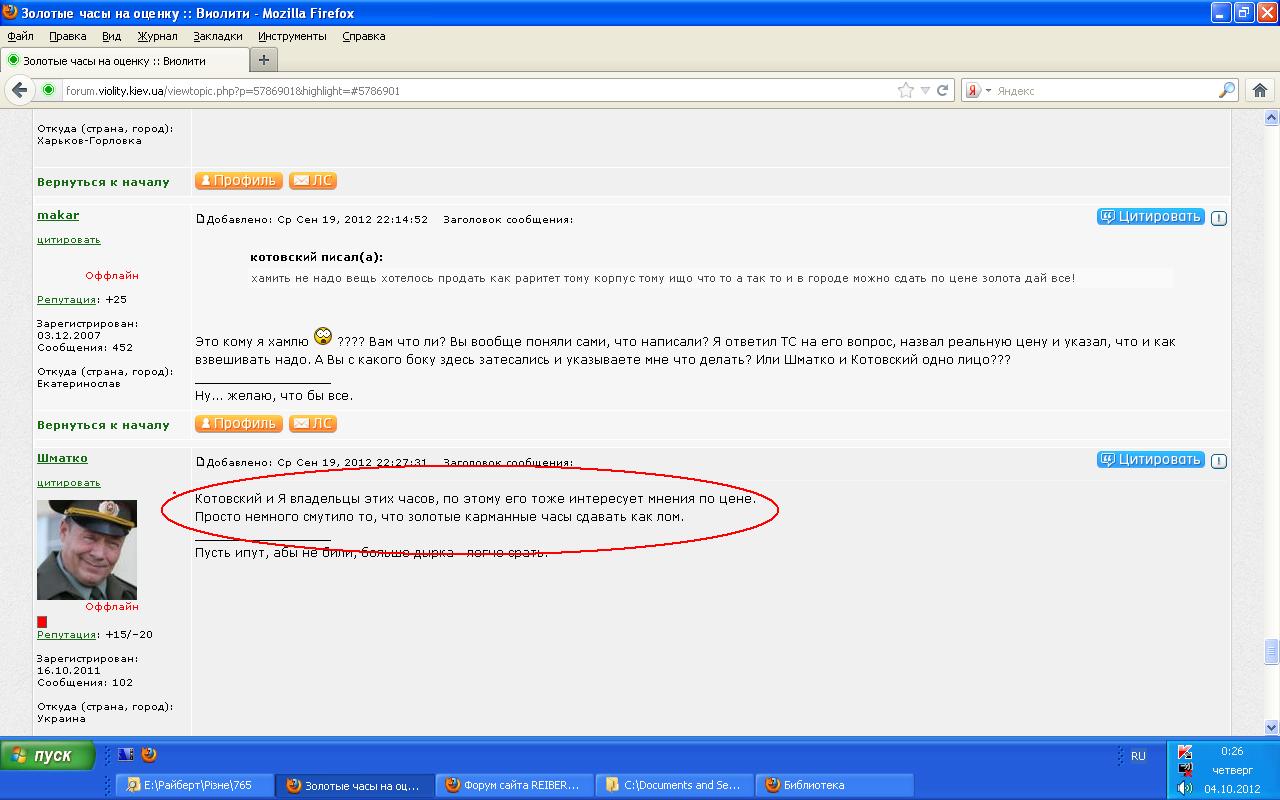The height and width of the screenshot is (800, 1280).
Task: Open Шматко's Репутация link
Action: 67,635
